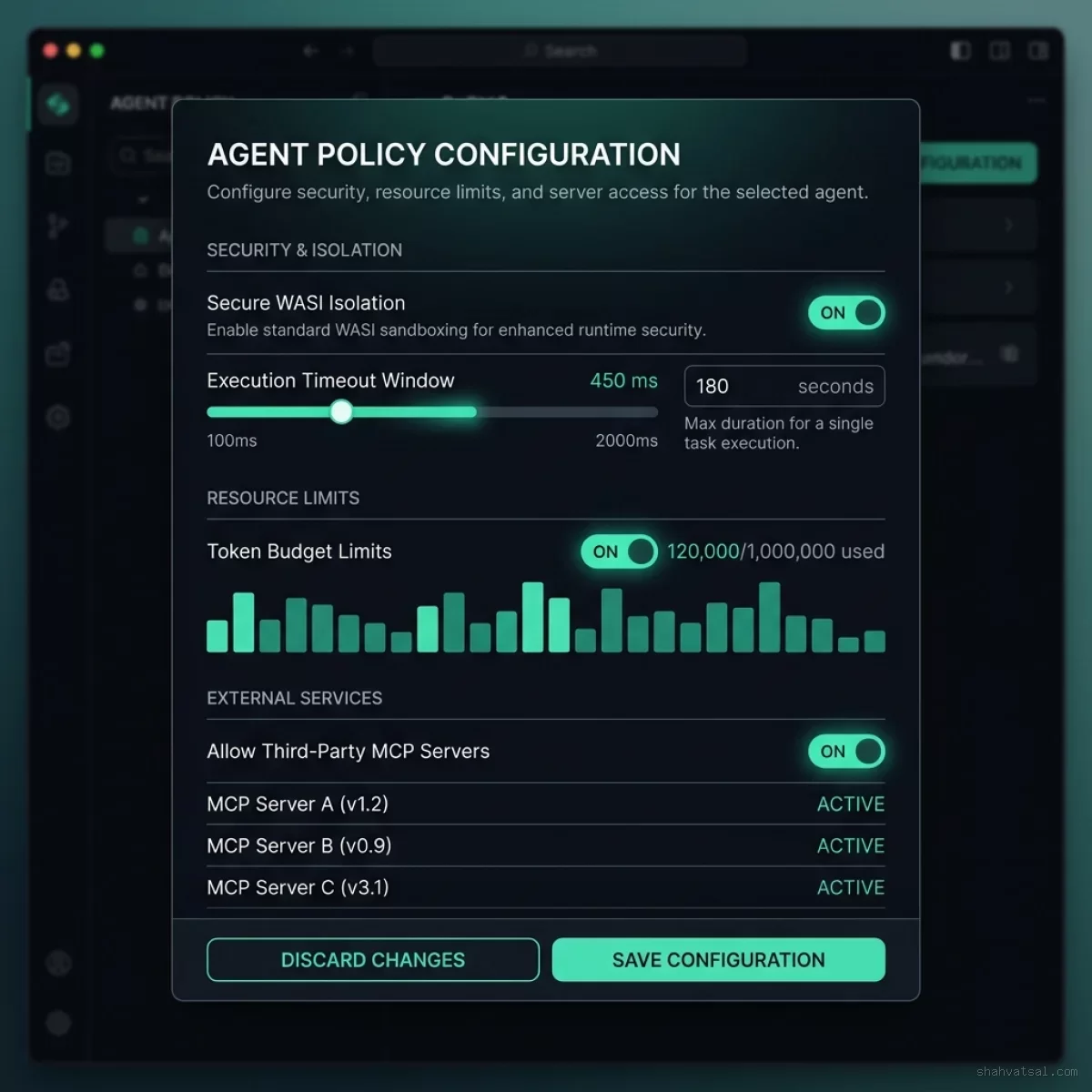Click the ellipsis icon at the background panel's top right
This screenshot has width=1092, height=1092.
[1036, 101]
